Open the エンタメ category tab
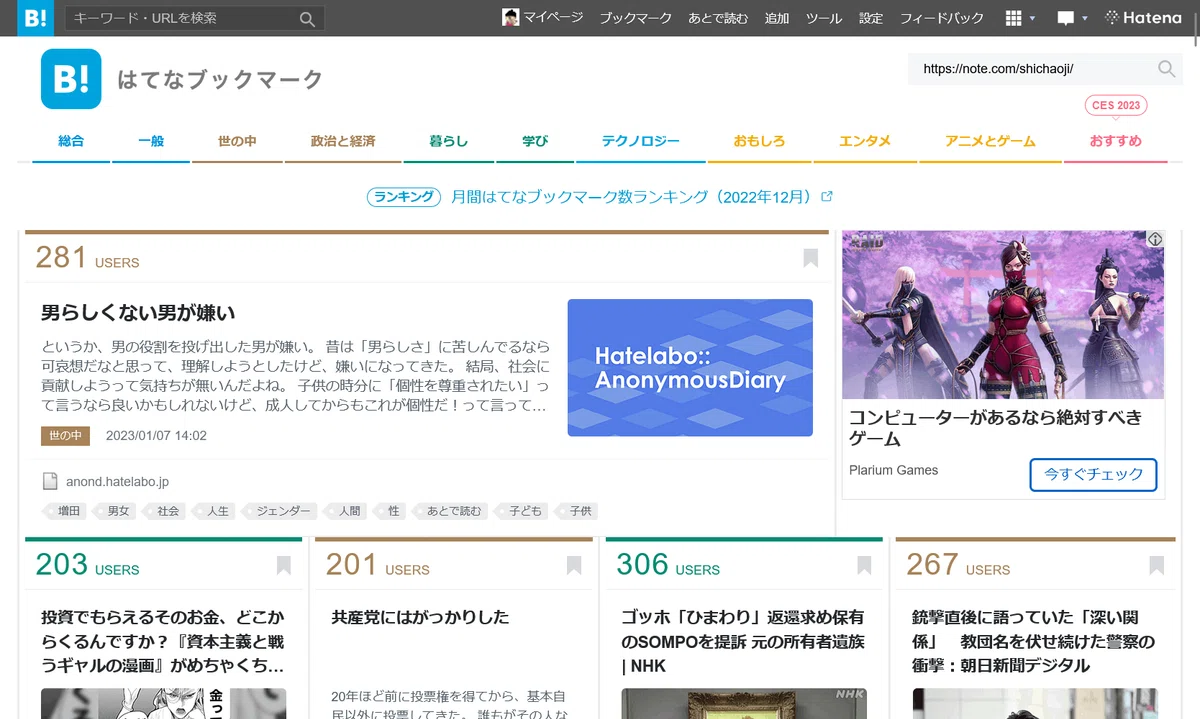 [865, 141]
